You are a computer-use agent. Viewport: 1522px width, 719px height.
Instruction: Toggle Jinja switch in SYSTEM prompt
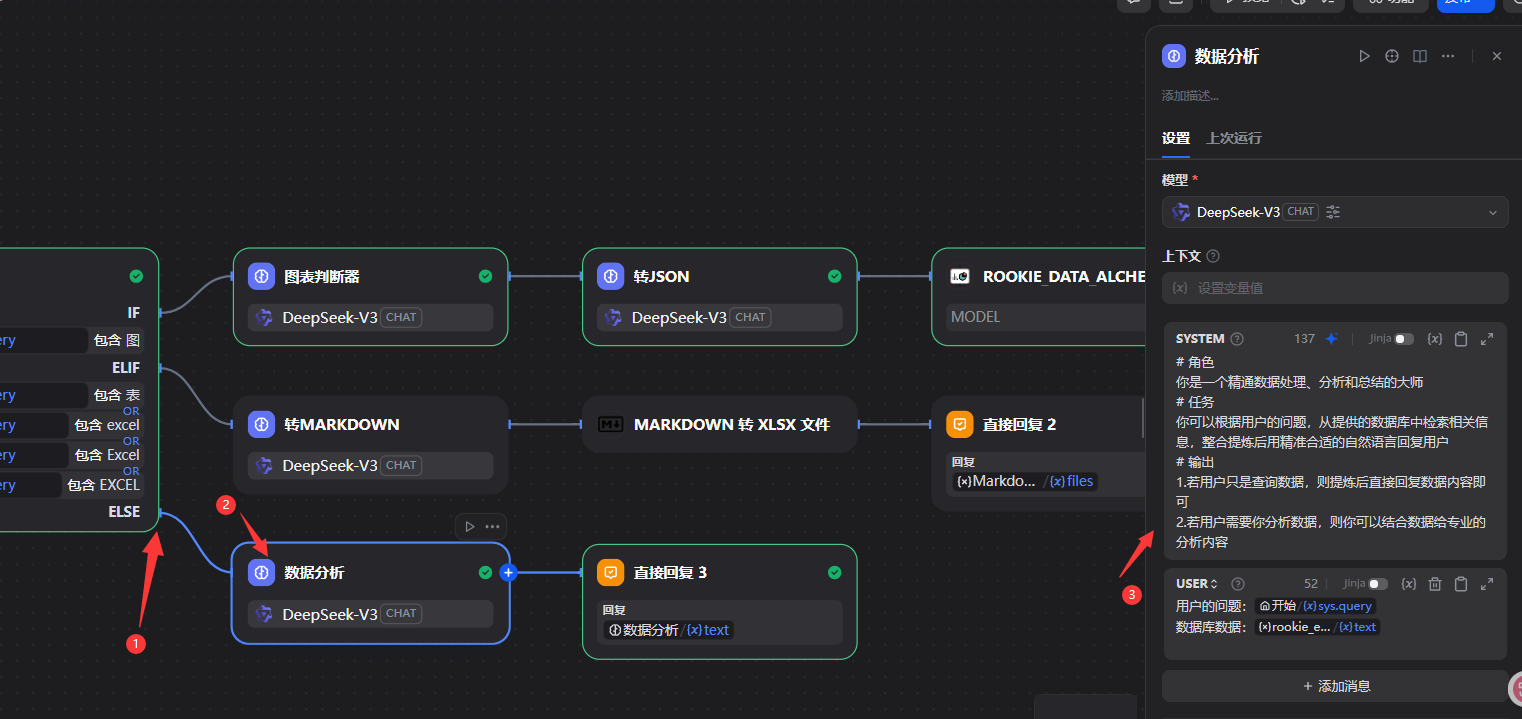click(1404, 339)
